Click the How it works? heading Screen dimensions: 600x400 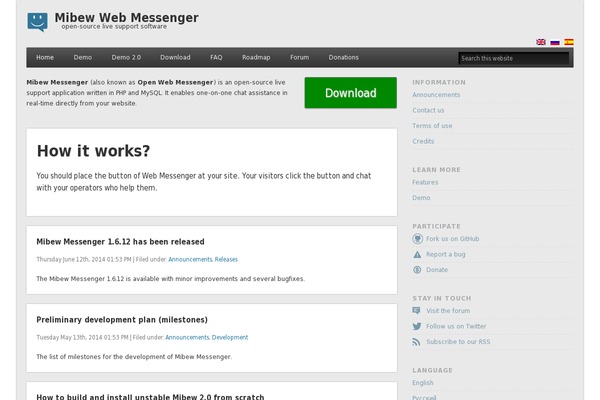click(93, 151)
